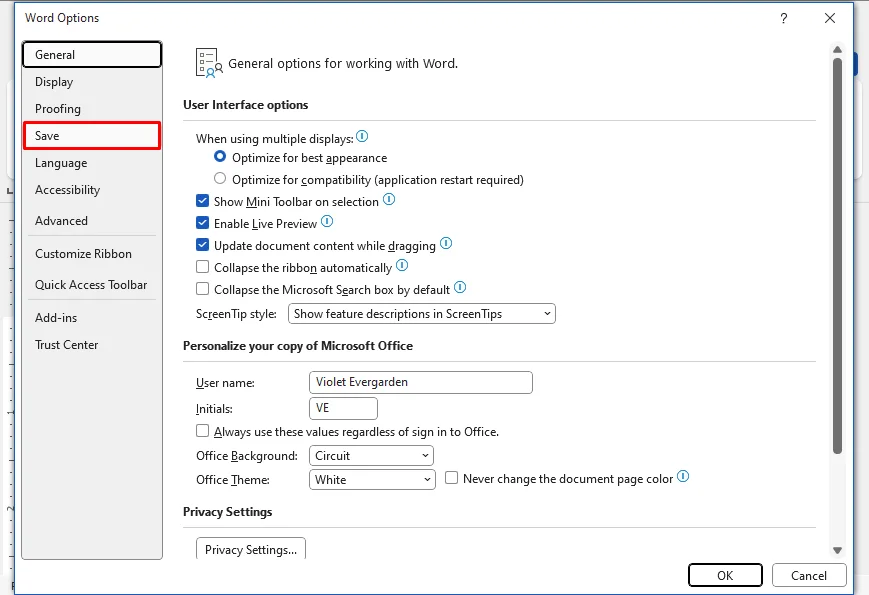This screenshot has height=595, width=869.
Task: Click the vertical scrollbar thumb
Action: 837,256
